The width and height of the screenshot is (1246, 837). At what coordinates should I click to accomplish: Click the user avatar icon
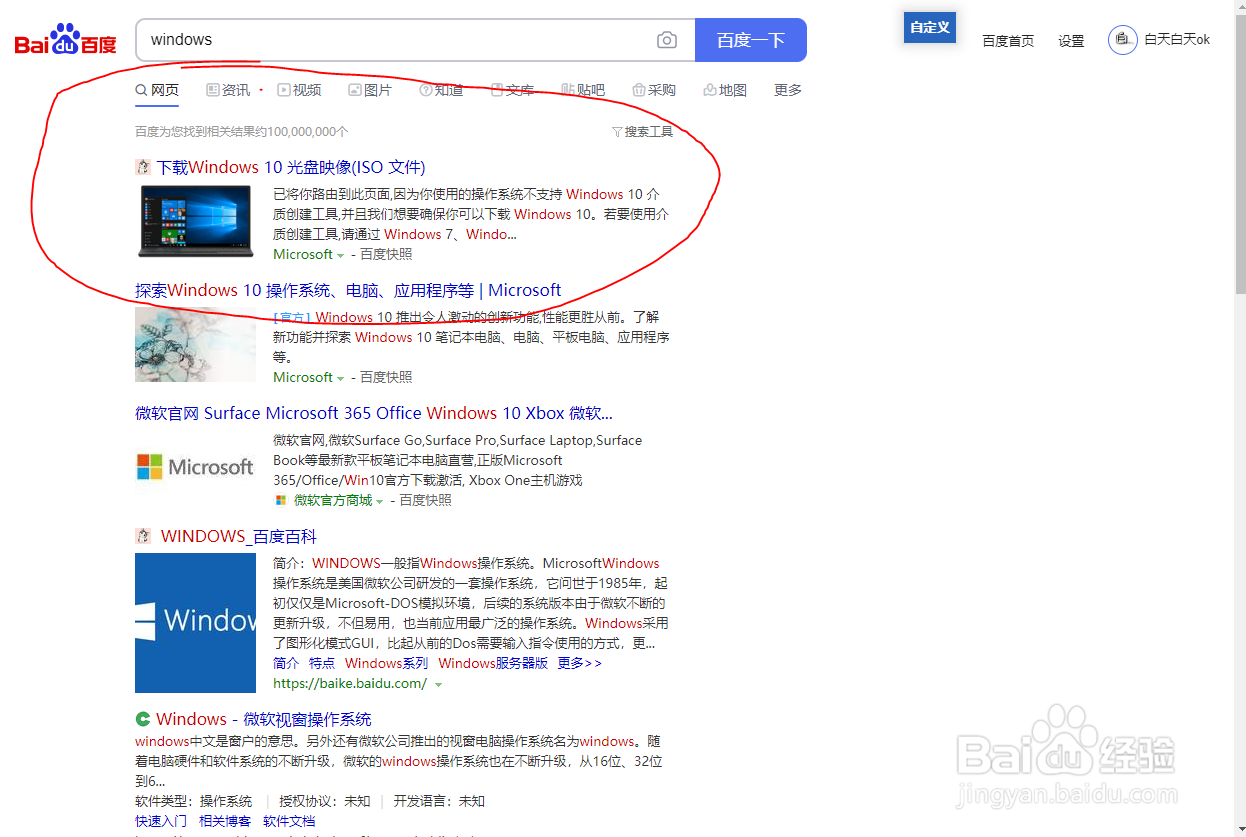pyautogui.click(x=1122, y=40)
